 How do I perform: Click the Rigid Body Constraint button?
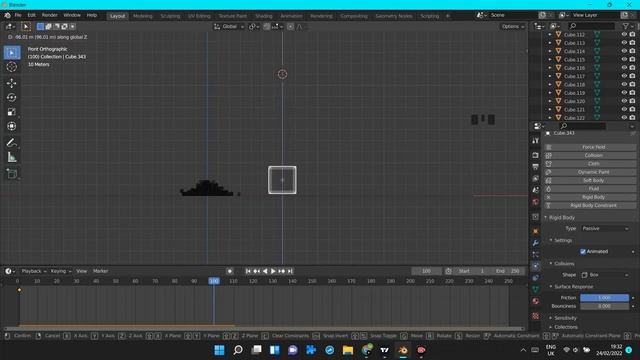coord(590,206)
